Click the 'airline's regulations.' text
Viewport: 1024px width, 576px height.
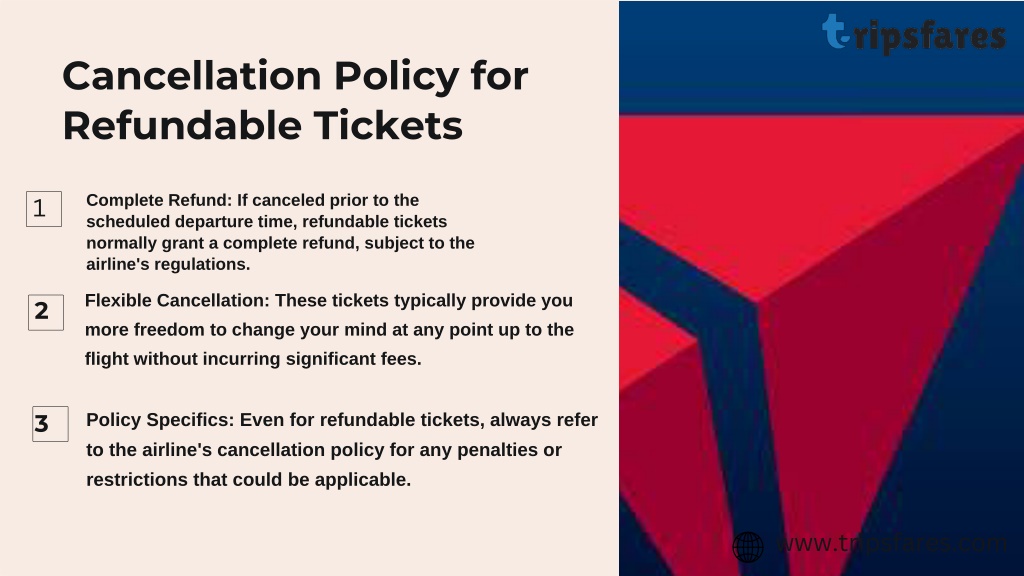click(168, 264)
